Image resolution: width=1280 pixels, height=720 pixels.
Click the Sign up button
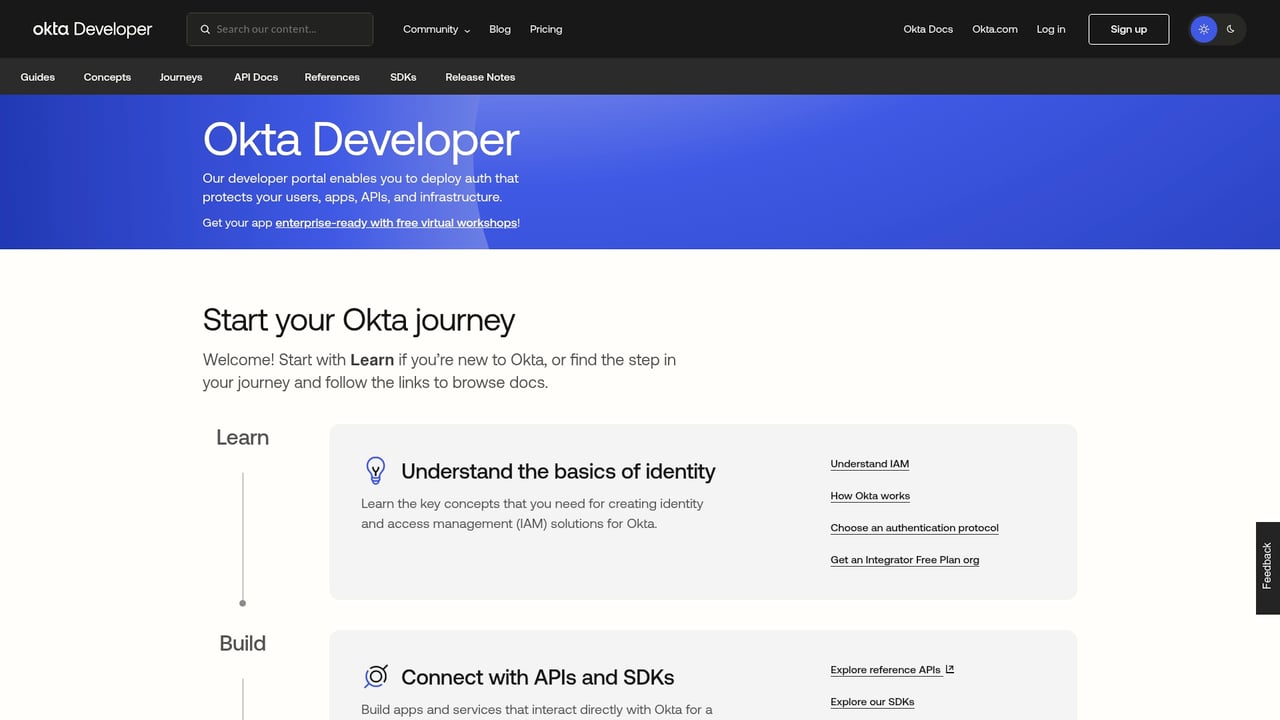coord(1128,29)
